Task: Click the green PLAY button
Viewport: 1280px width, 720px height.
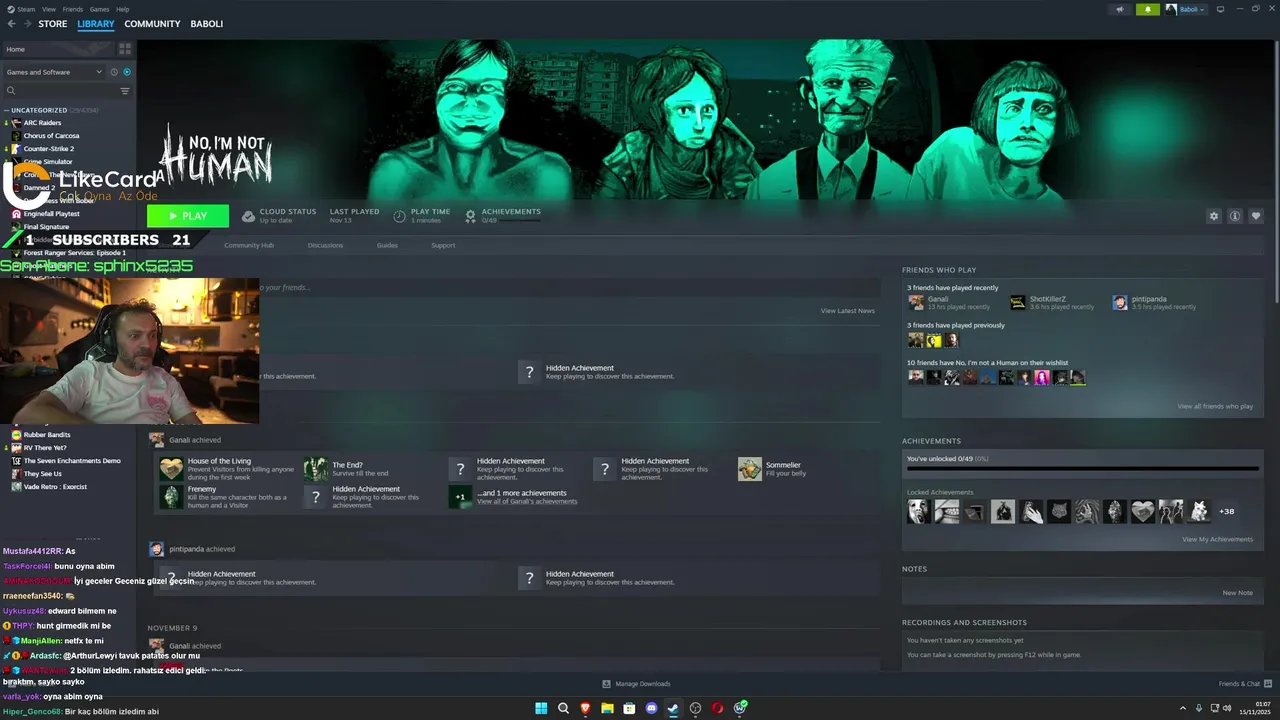Action: click(188, 216)
